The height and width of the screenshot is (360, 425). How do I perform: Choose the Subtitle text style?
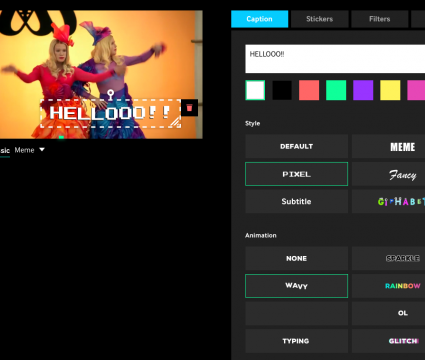296,201
